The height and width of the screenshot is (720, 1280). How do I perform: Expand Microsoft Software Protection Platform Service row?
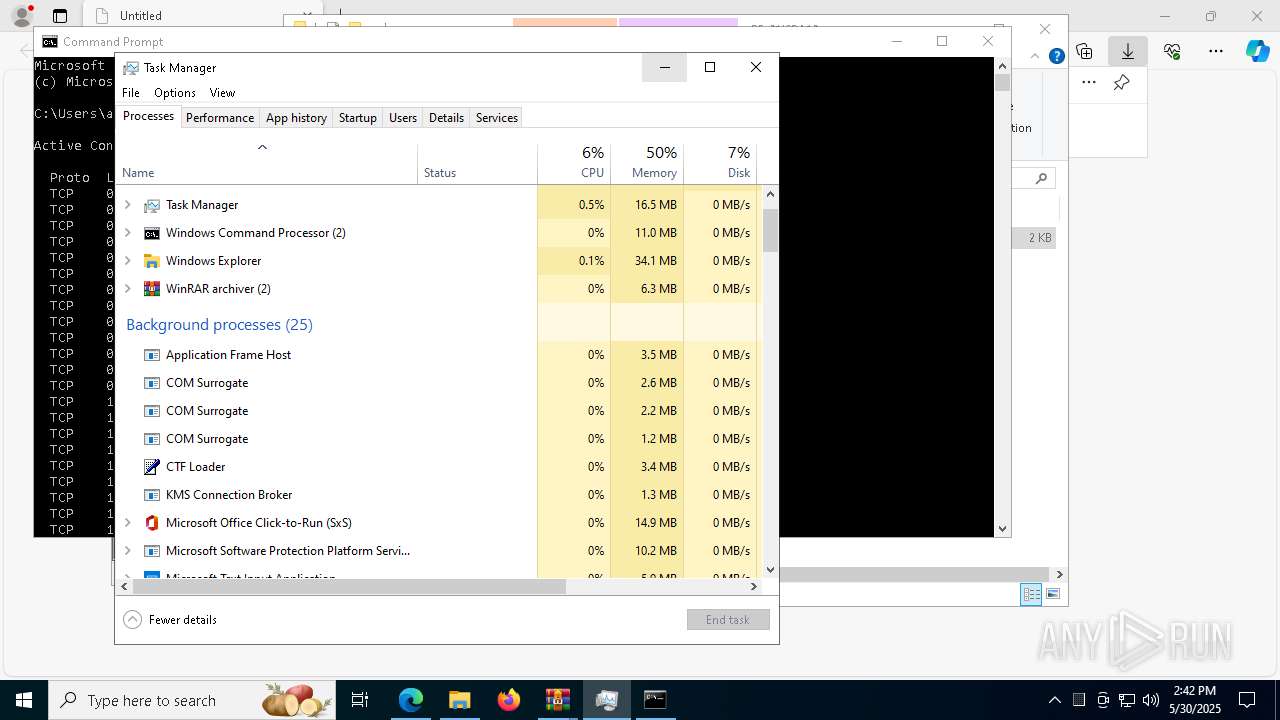tap(127, 551)
